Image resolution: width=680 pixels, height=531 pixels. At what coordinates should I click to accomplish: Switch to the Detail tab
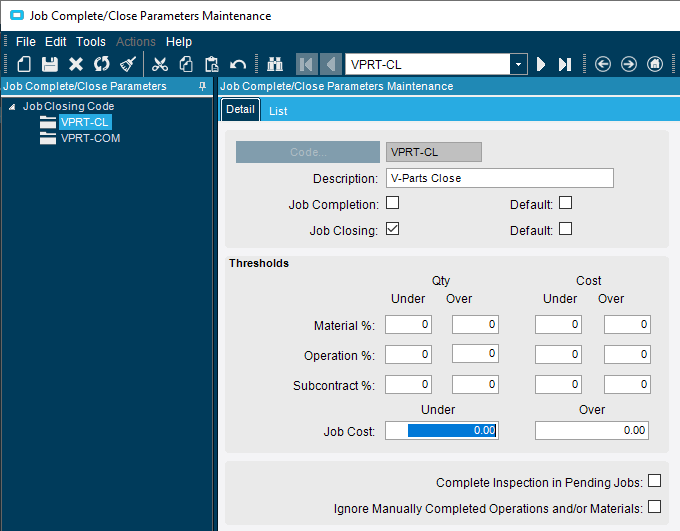pos(240,109)
